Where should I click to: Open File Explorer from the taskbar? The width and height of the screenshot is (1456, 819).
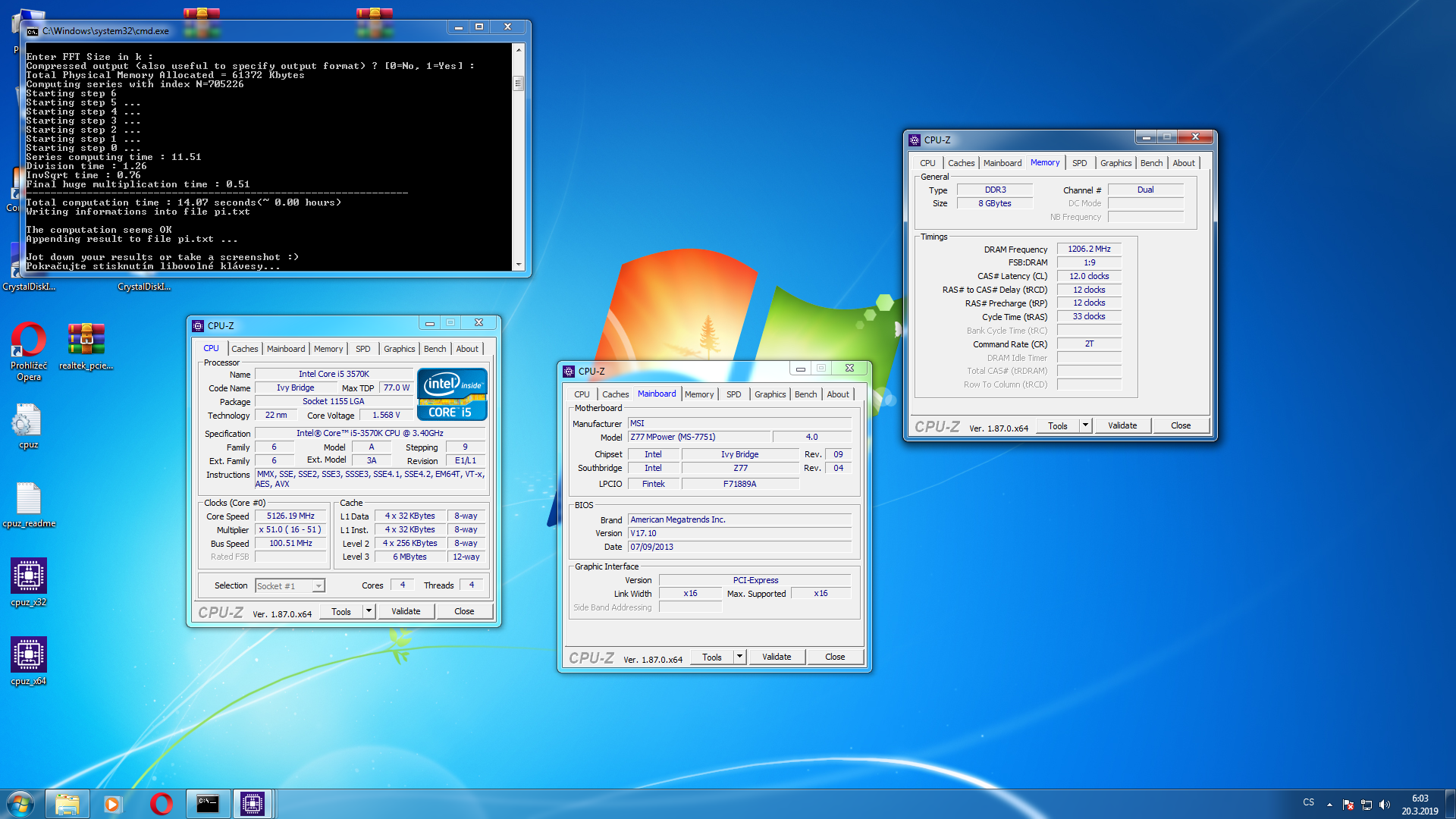point(67,804)
